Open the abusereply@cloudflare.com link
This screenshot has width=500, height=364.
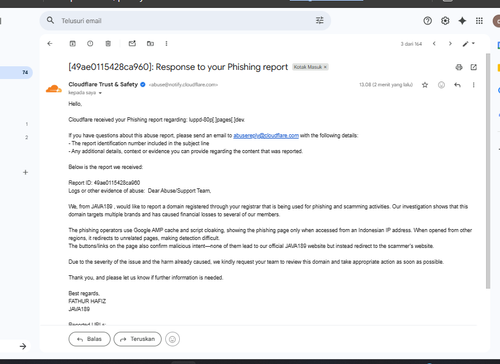266,135
